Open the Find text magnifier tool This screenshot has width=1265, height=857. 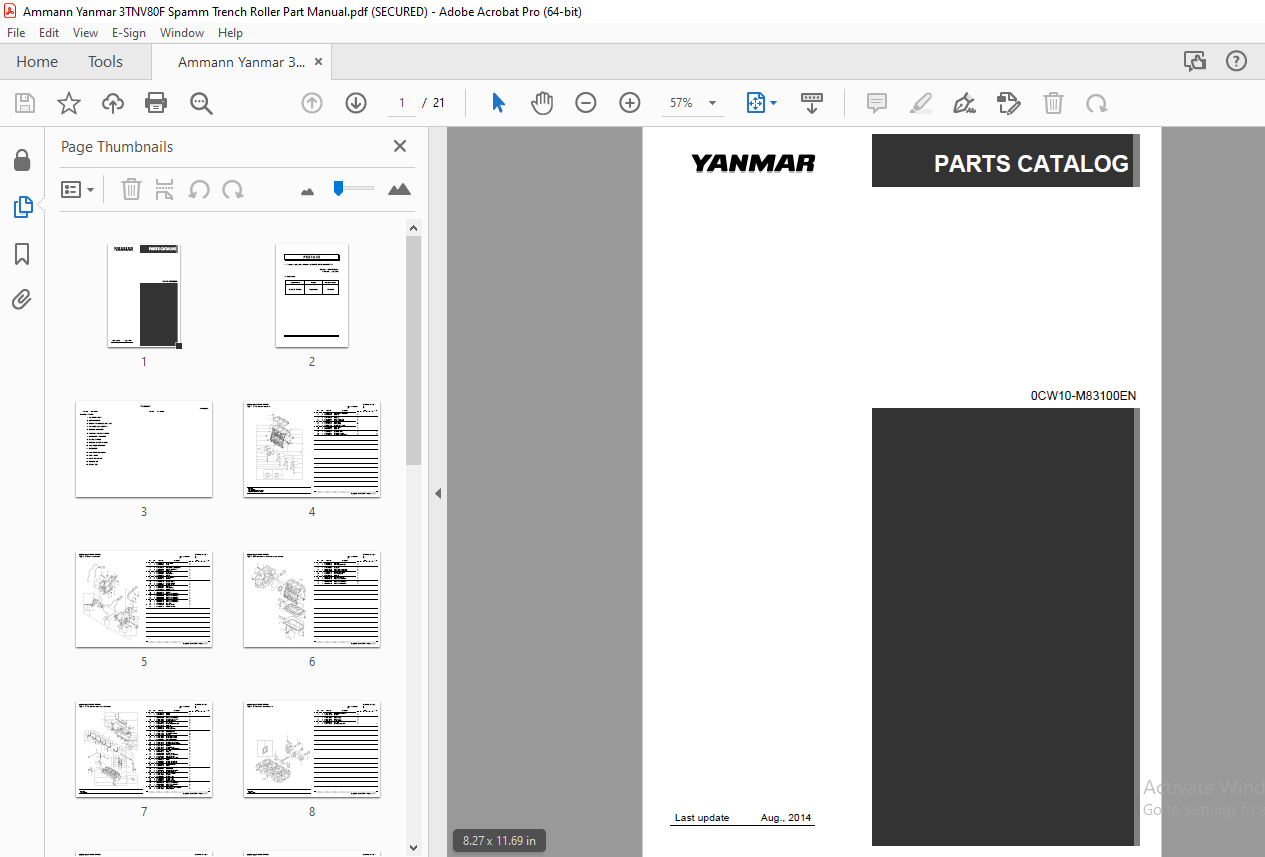pos(201,103)
